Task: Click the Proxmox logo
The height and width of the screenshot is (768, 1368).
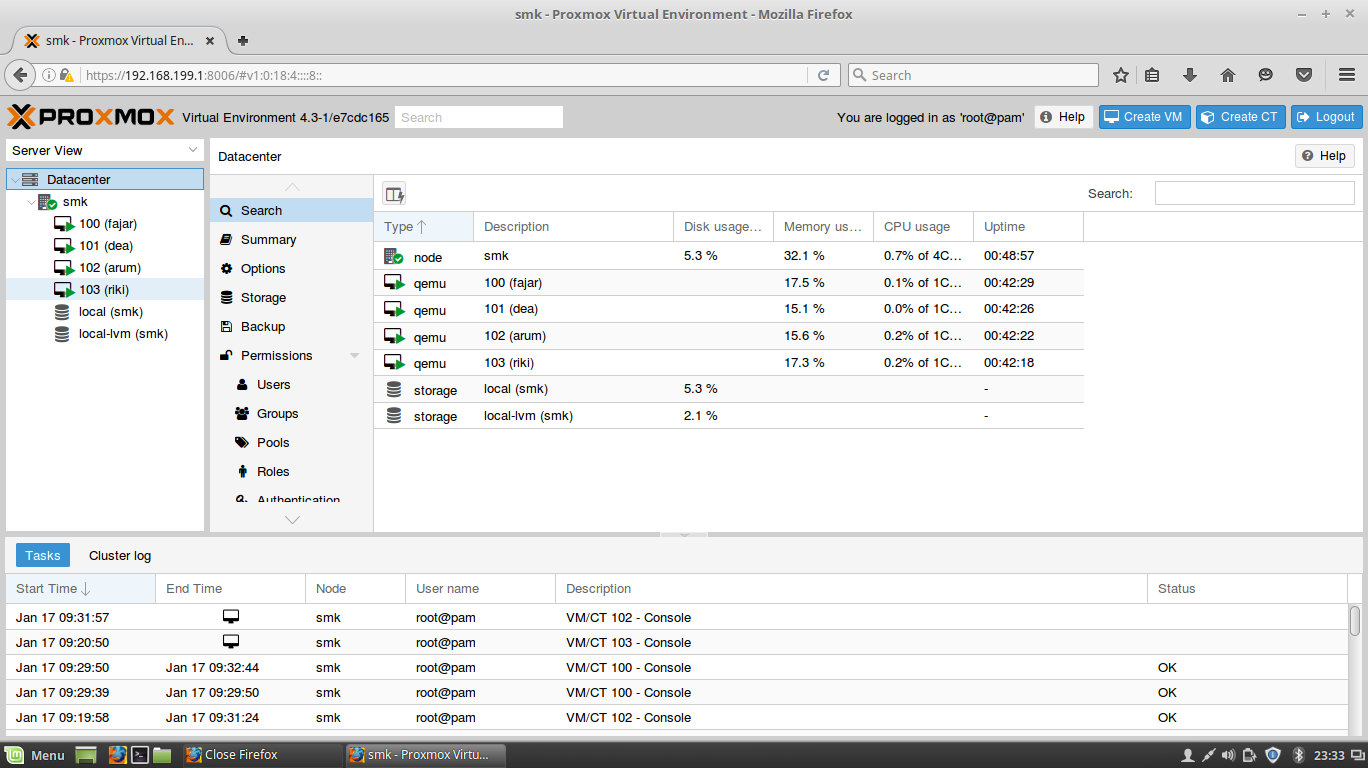Action: click(x=91, y=117)
